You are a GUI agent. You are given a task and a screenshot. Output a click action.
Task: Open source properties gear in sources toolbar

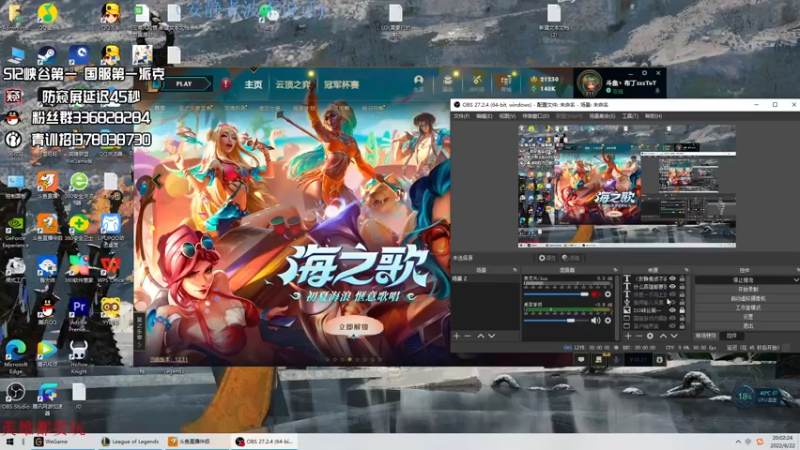pyautogui.click(x=650, y=336)
